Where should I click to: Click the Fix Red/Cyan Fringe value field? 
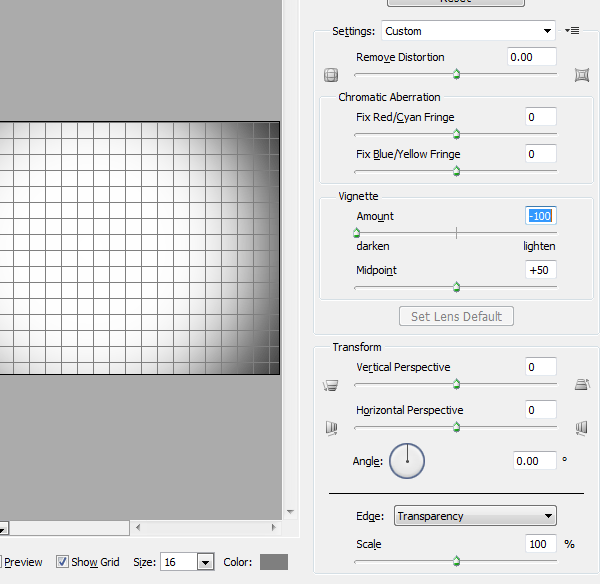coord(541,117)
